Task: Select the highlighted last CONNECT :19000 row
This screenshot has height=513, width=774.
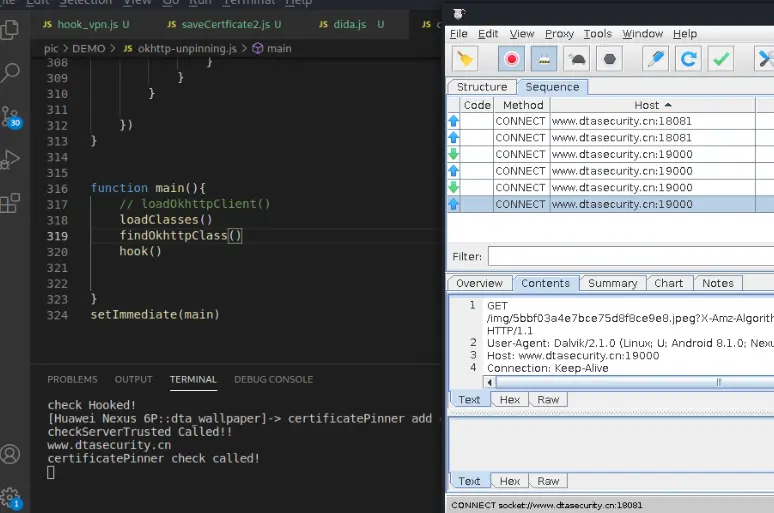Action: (610, 204)
